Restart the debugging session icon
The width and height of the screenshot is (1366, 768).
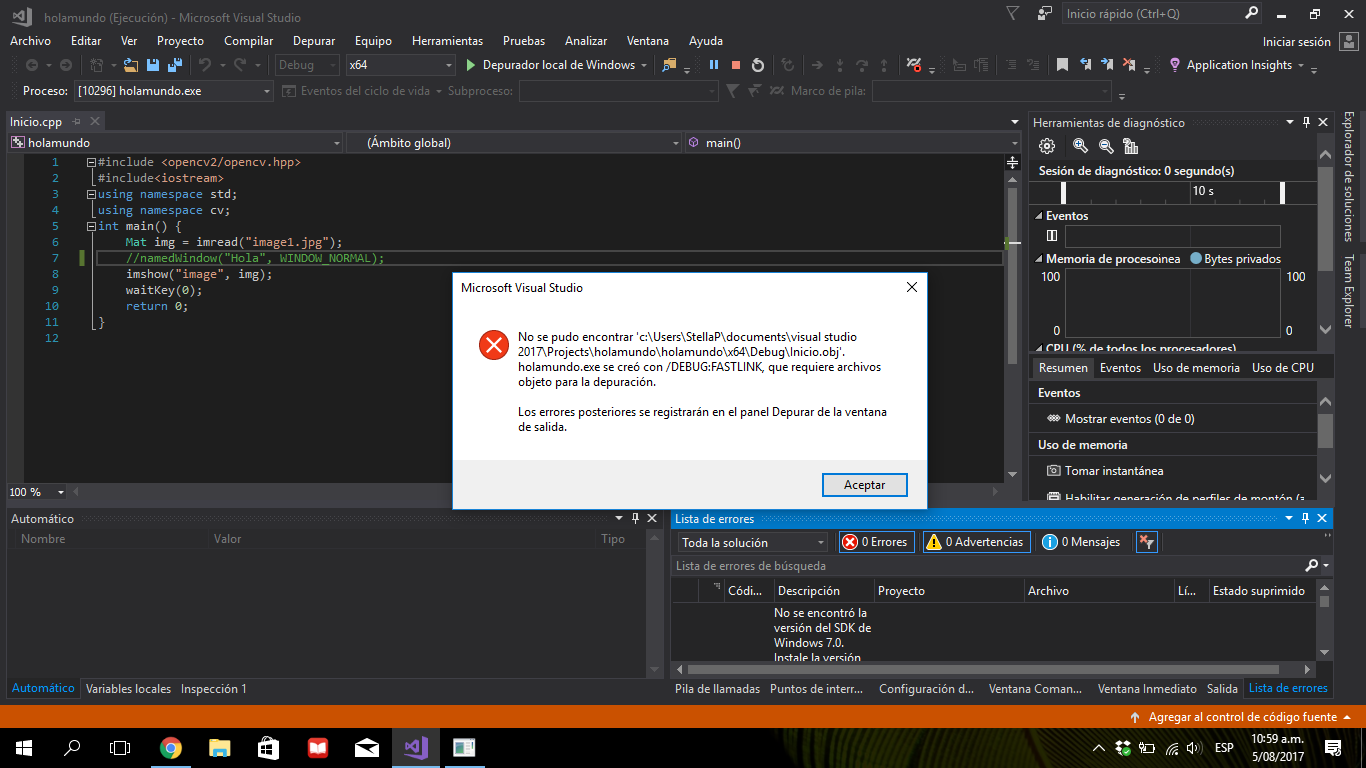click(758, 65)
